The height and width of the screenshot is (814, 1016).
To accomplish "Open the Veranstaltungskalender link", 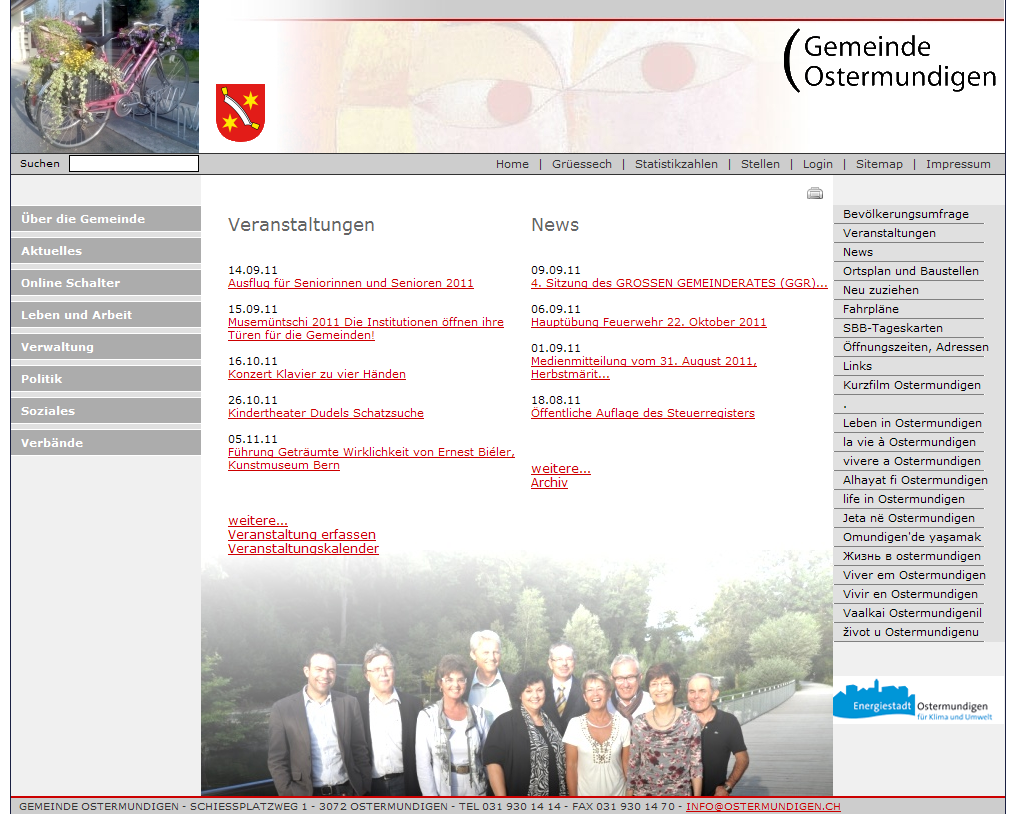I will click(x=303, y=549).
